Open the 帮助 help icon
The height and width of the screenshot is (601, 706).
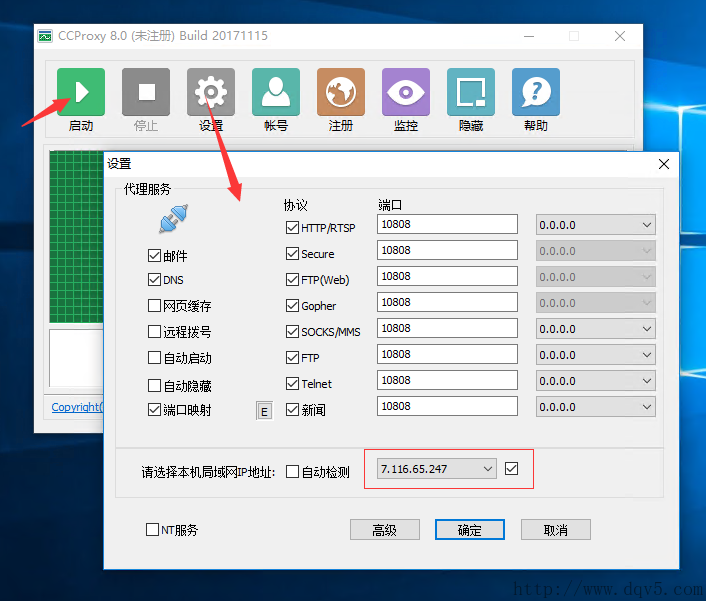point(536,92)
